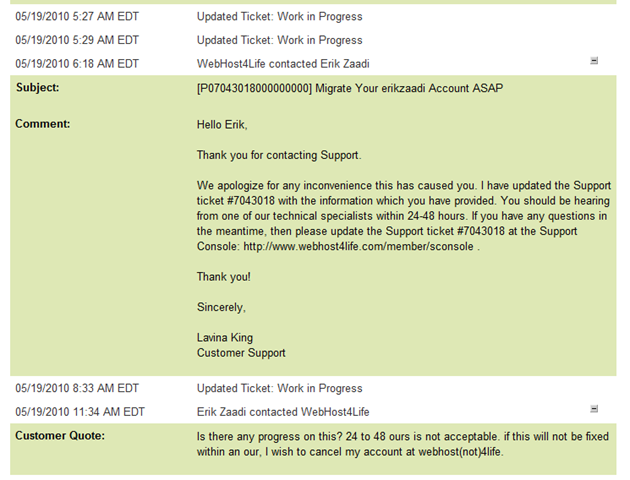Viewport: 630px width, 480px height.
Task: Click the 05/19/2010 8:33 AM EDT timestamp
Action: tap(77, 388)
